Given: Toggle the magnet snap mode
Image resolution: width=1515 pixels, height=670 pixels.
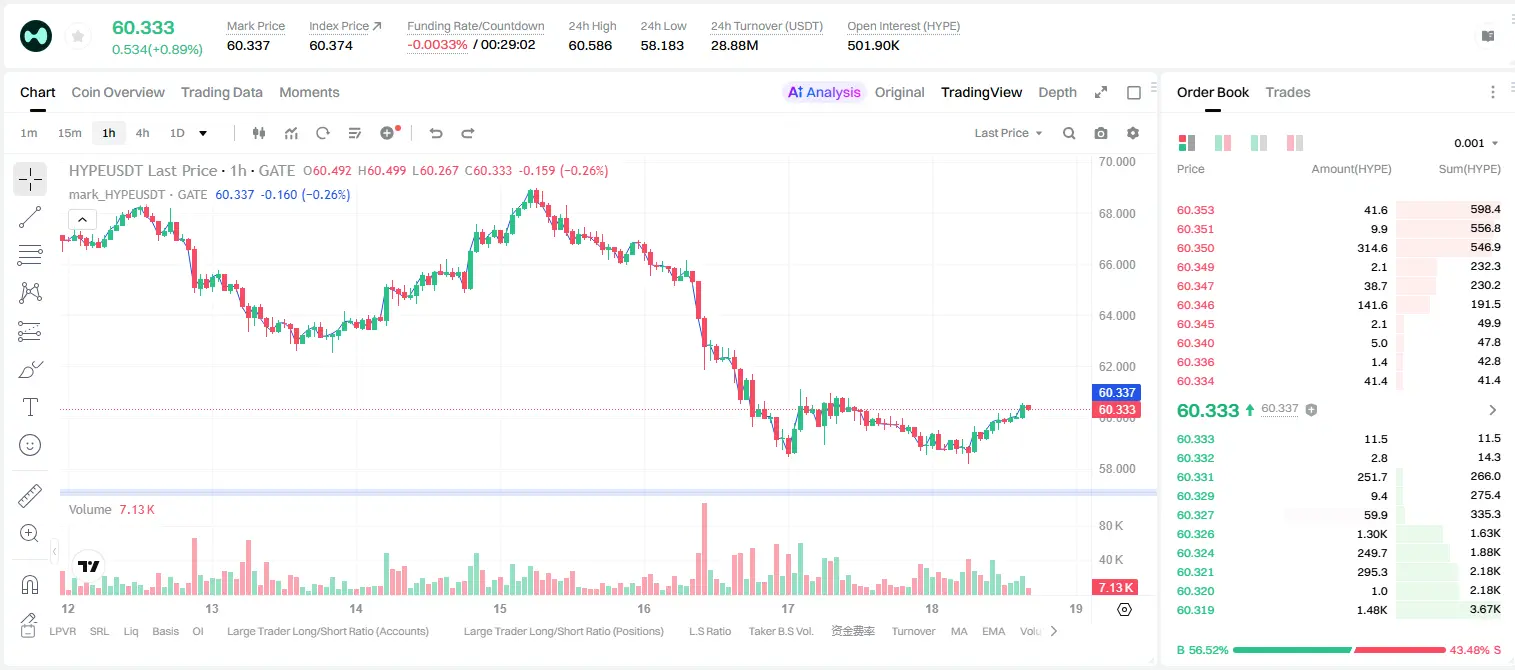Looking at the screenshot, I should coord(30,585).
